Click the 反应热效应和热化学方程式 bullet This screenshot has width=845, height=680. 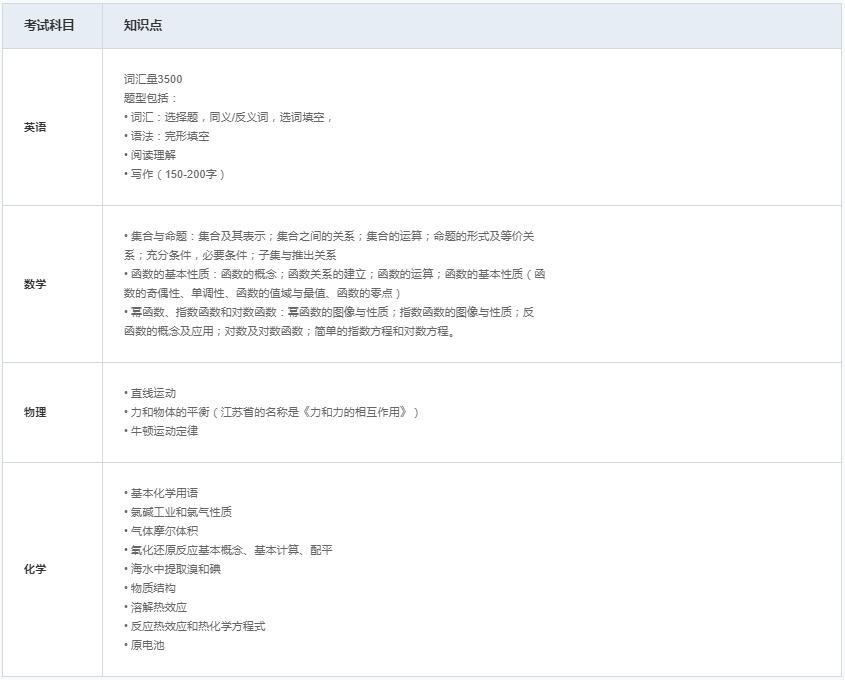195,626
